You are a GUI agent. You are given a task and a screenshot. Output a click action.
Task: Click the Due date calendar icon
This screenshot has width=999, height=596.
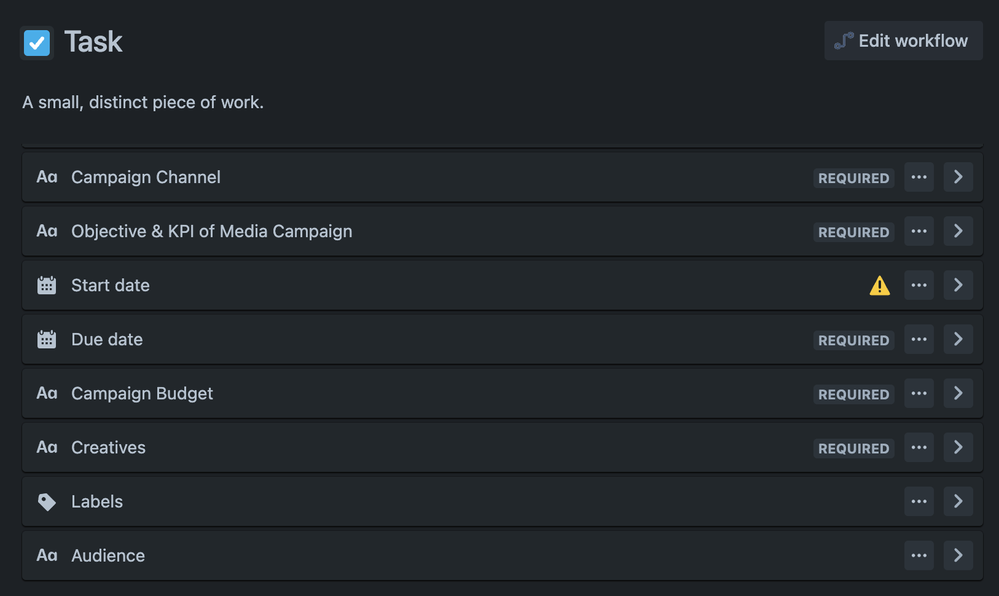pyautogui.click(x=47, y=339)
